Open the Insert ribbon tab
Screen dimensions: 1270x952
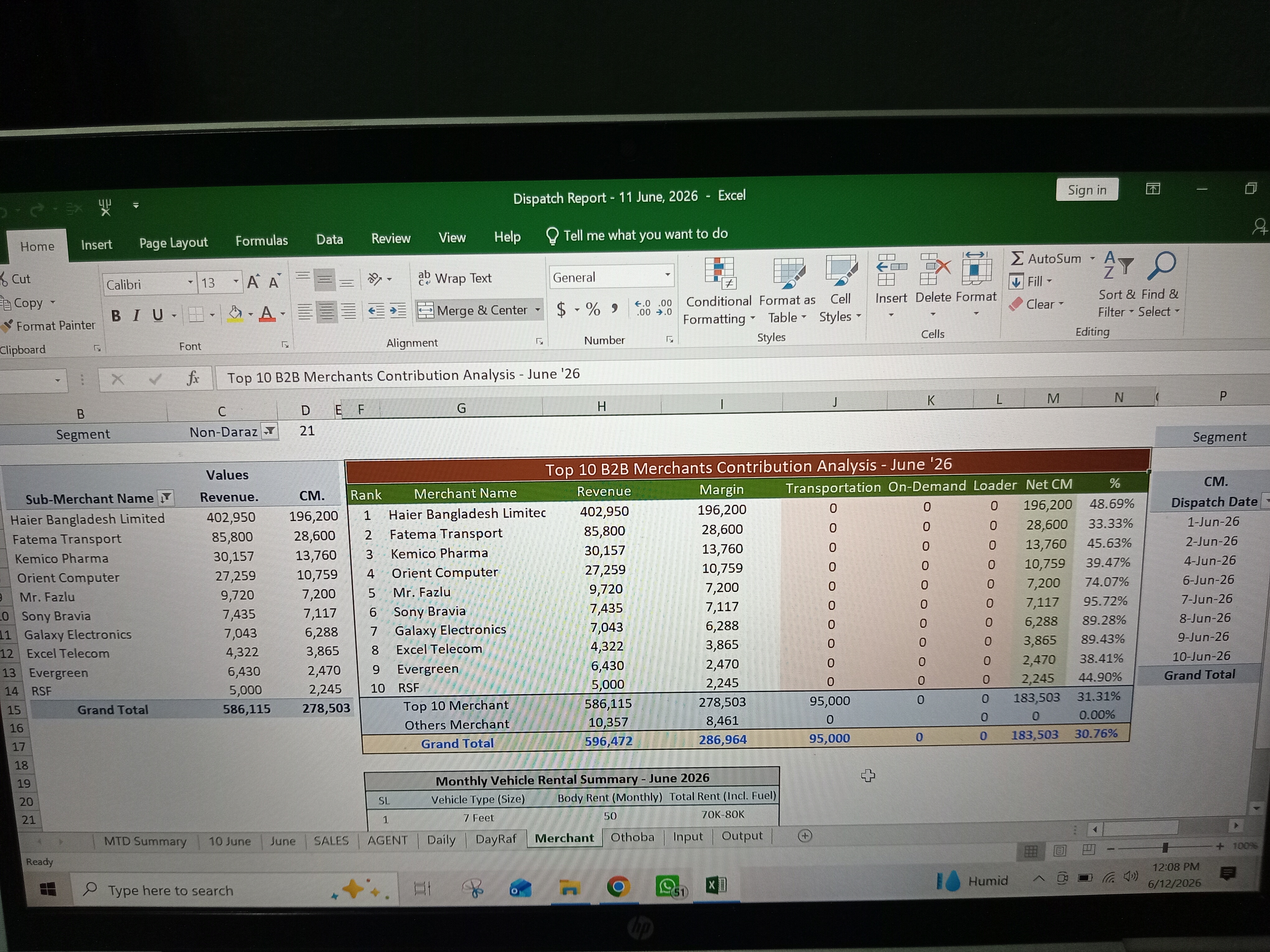[x=96, y=245]
